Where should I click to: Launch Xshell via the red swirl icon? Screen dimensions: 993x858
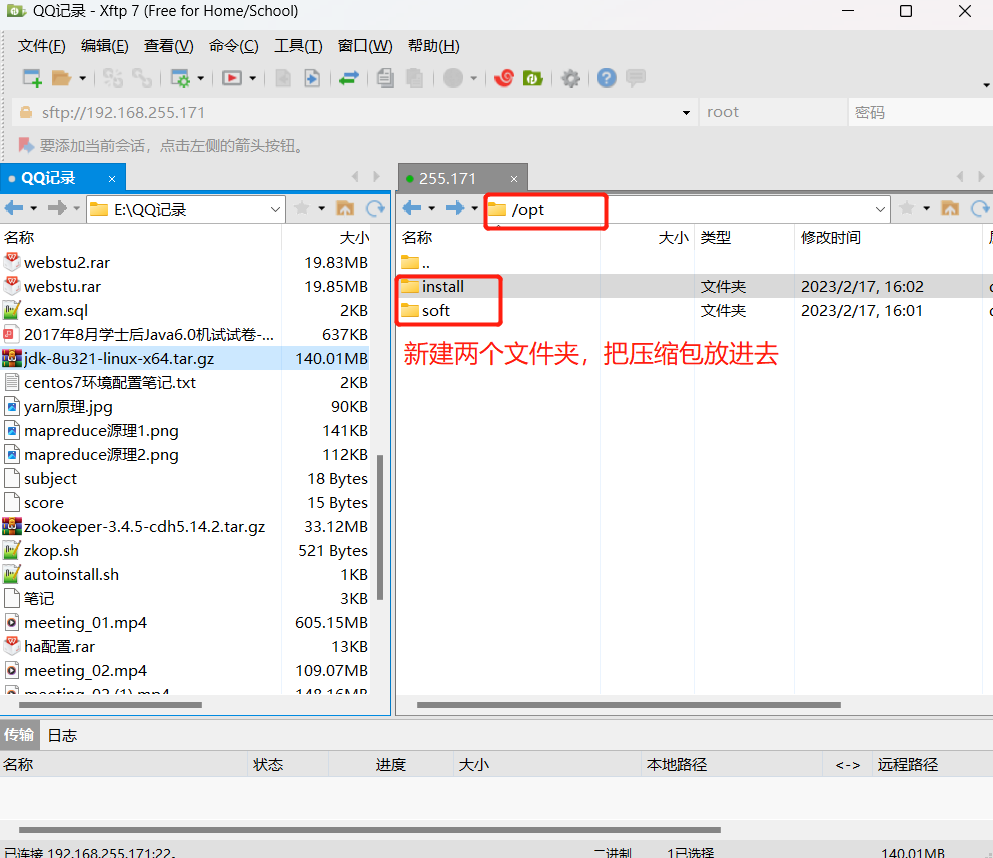pyautogui.click(x=504, y=78)
